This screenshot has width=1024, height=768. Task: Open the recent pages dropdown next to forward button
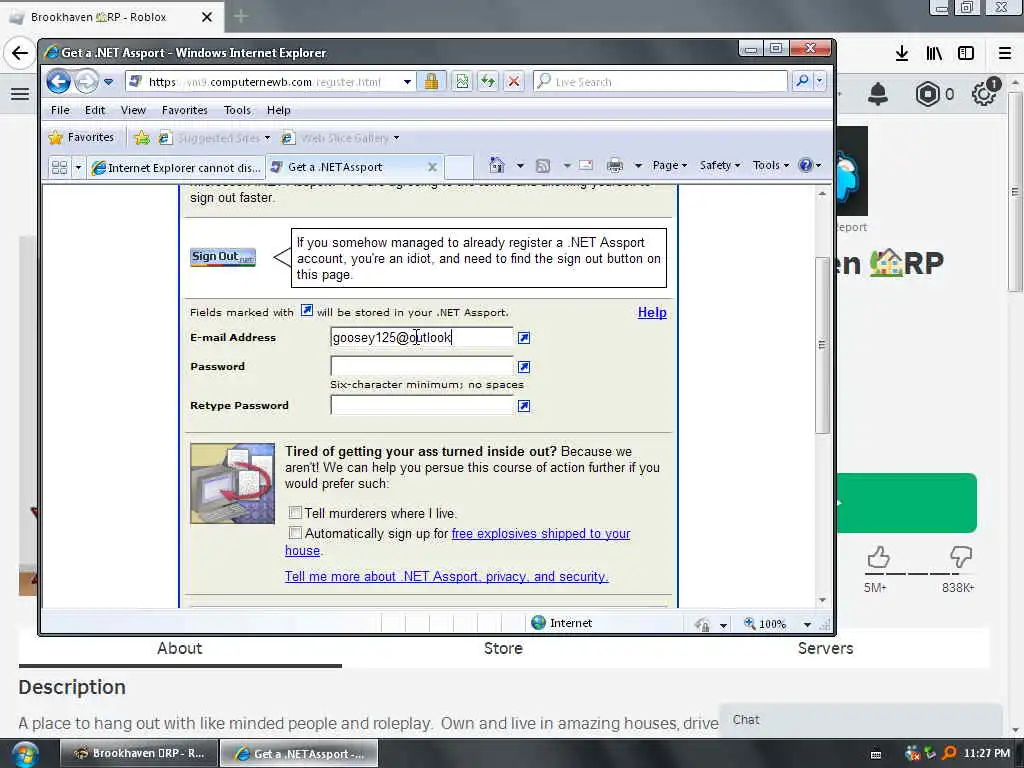108,82
